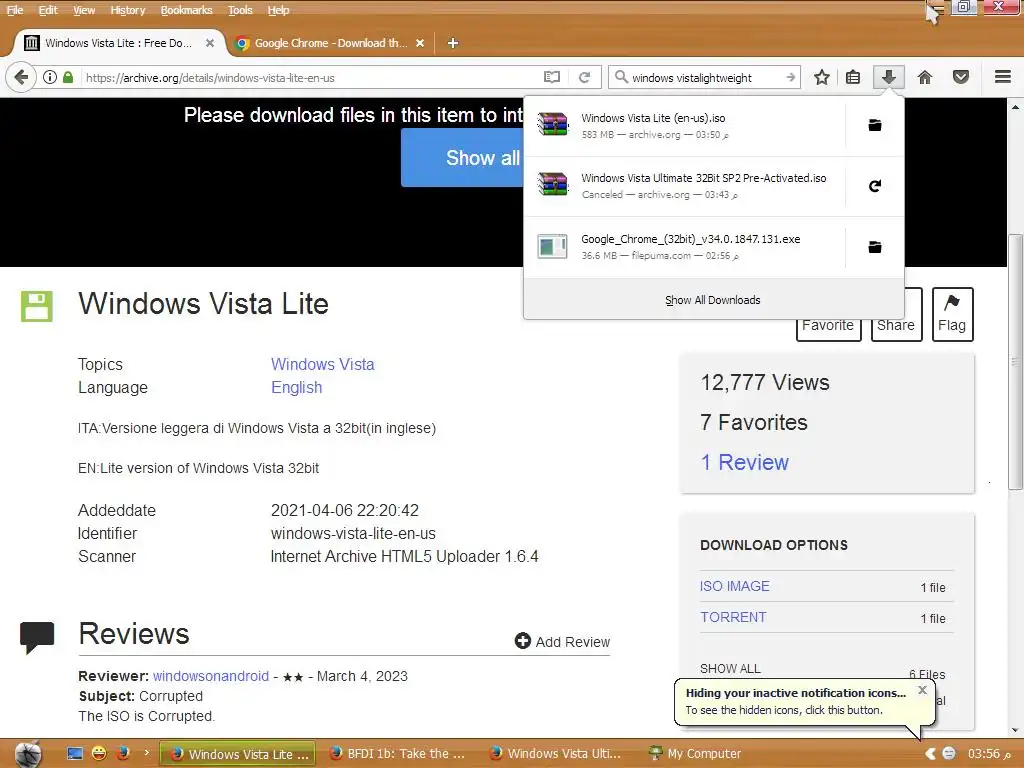The image size is (1024, 768).
Task: Expand hidden notification icons arrow
Action: [929, 754]
